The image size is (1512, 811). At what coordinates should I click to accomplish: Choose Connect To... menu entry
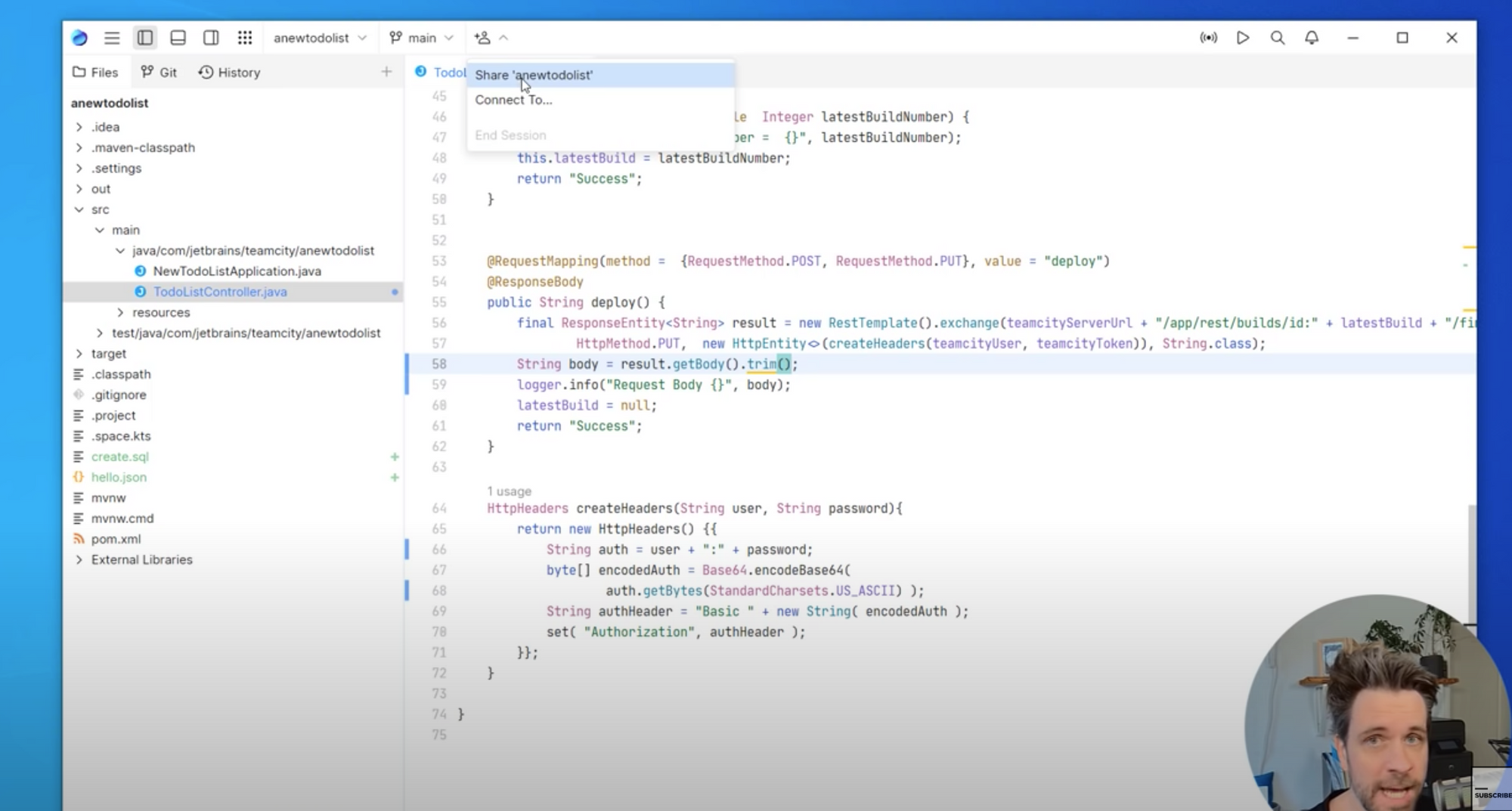pos(600,100)
